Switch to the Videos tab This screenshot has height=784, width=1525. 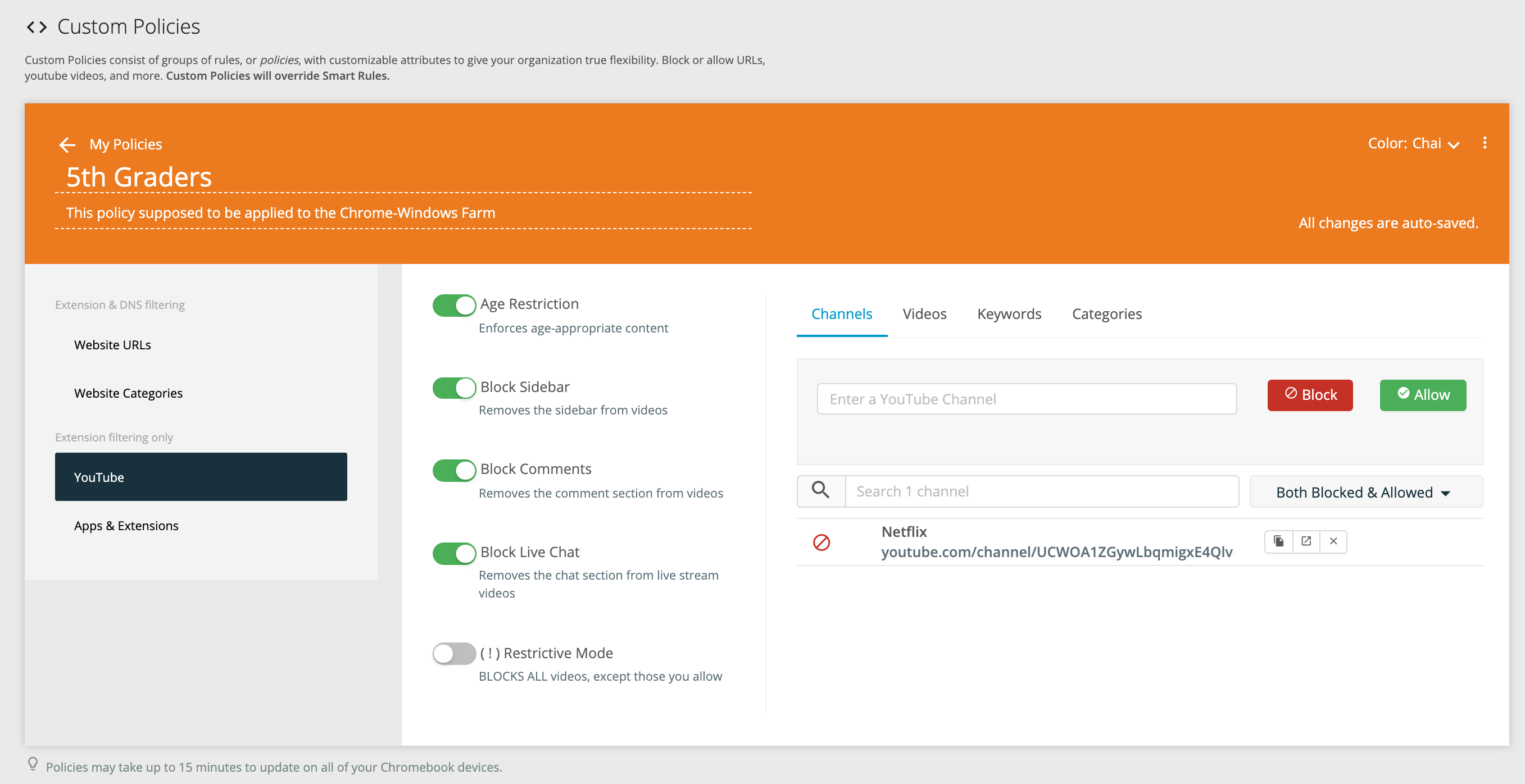point(924,314)
